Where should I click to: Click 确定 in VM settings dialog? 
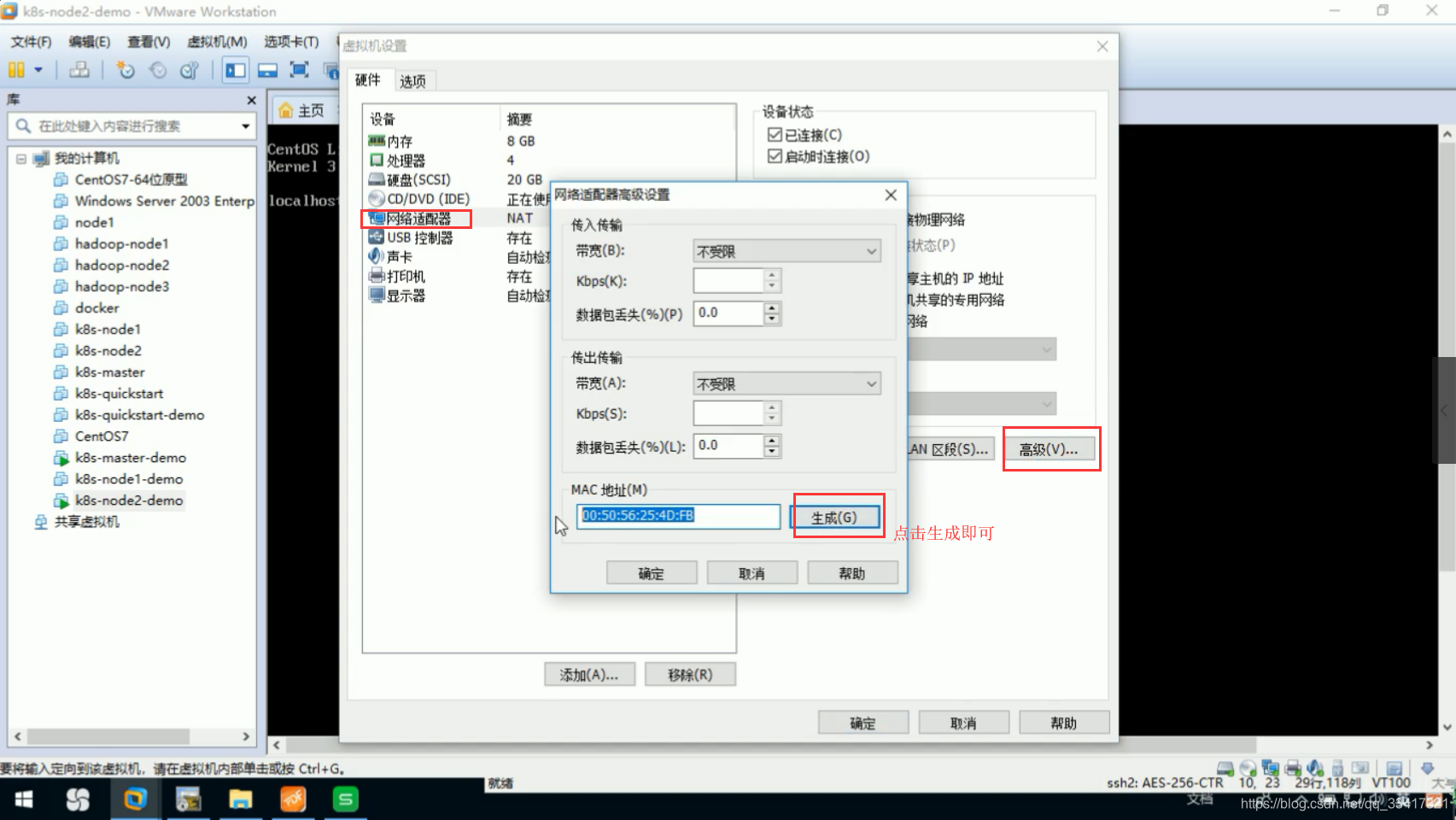[x=863, y=723]
